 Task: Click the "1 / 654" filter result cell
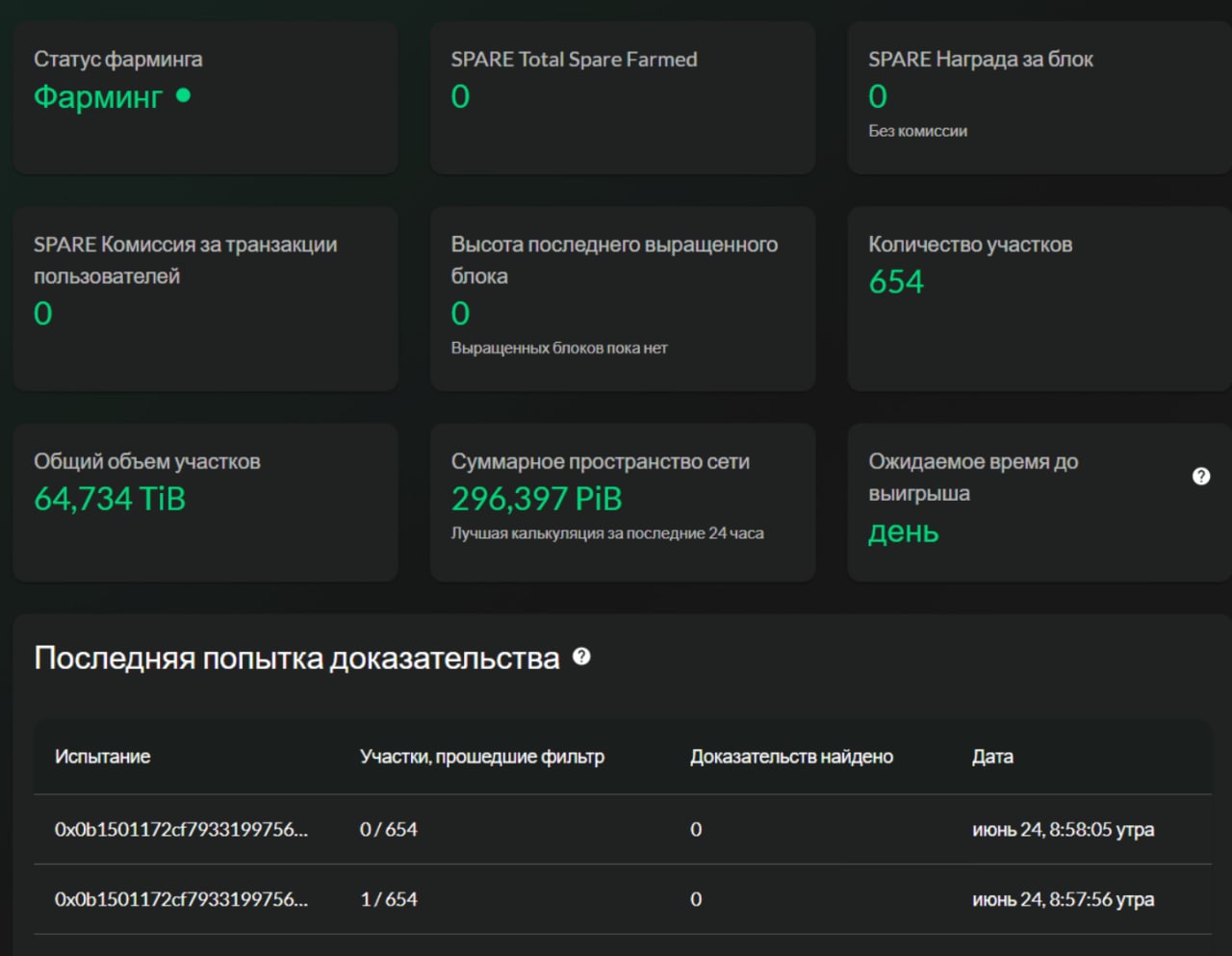389,899
